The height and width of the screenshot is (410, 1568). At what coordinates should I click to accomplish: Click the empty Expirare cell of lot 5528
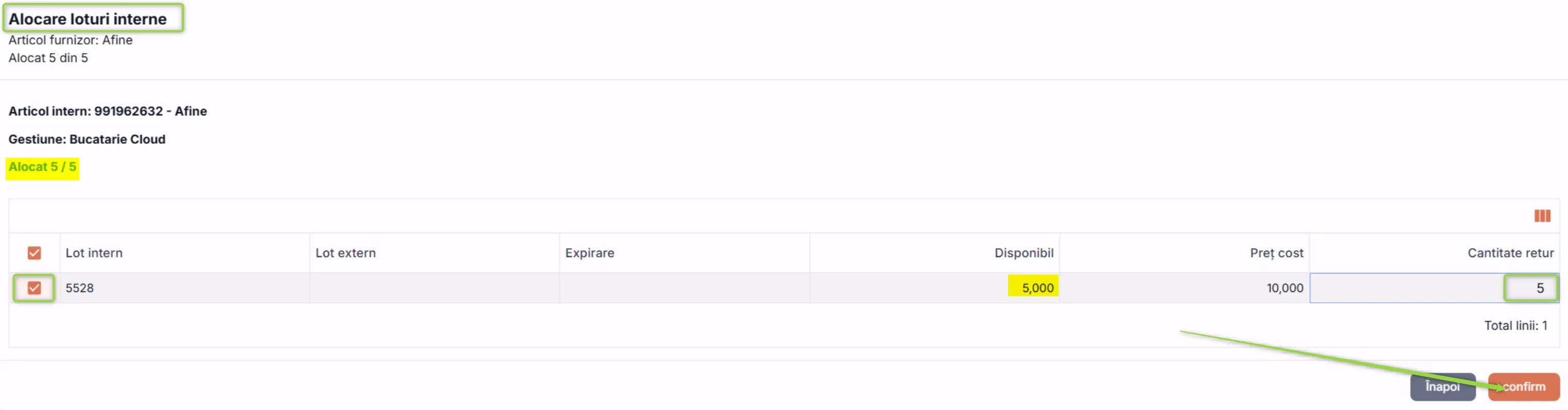pos(684,287)
